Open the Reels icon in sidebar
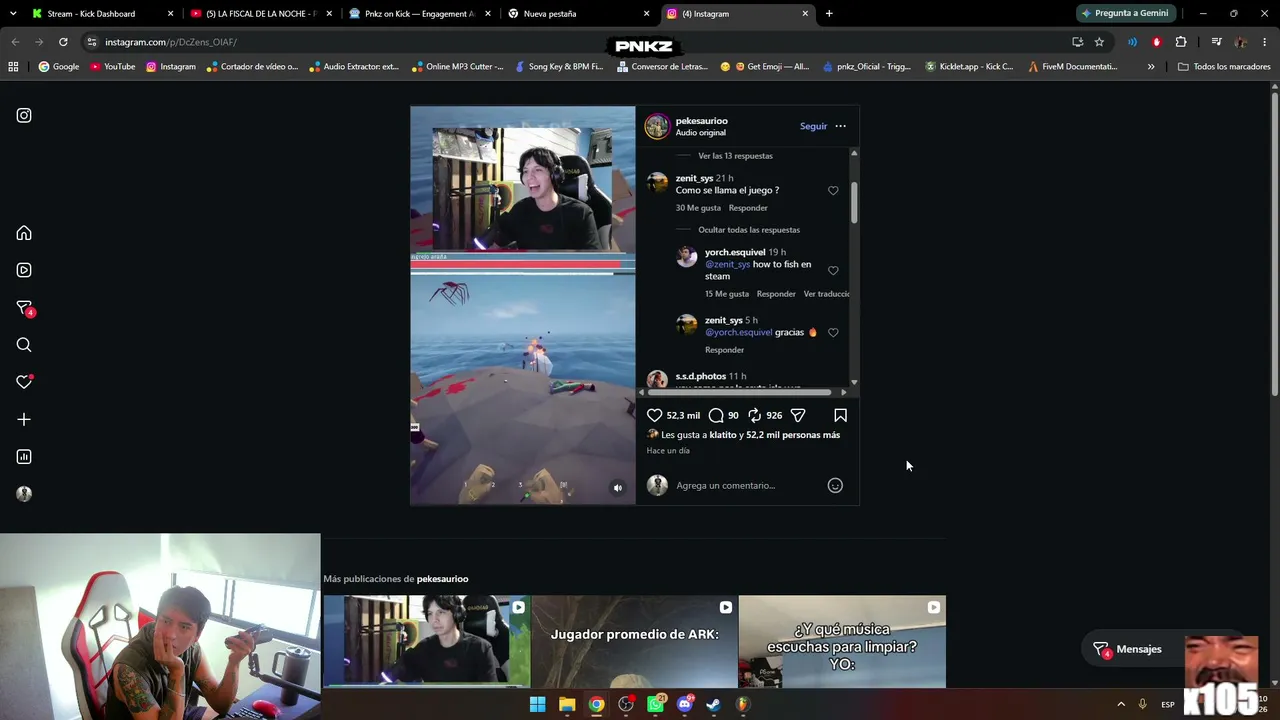Image resolution: width=1280 pixels, height=720 pixels. click(x=24, y=270)
